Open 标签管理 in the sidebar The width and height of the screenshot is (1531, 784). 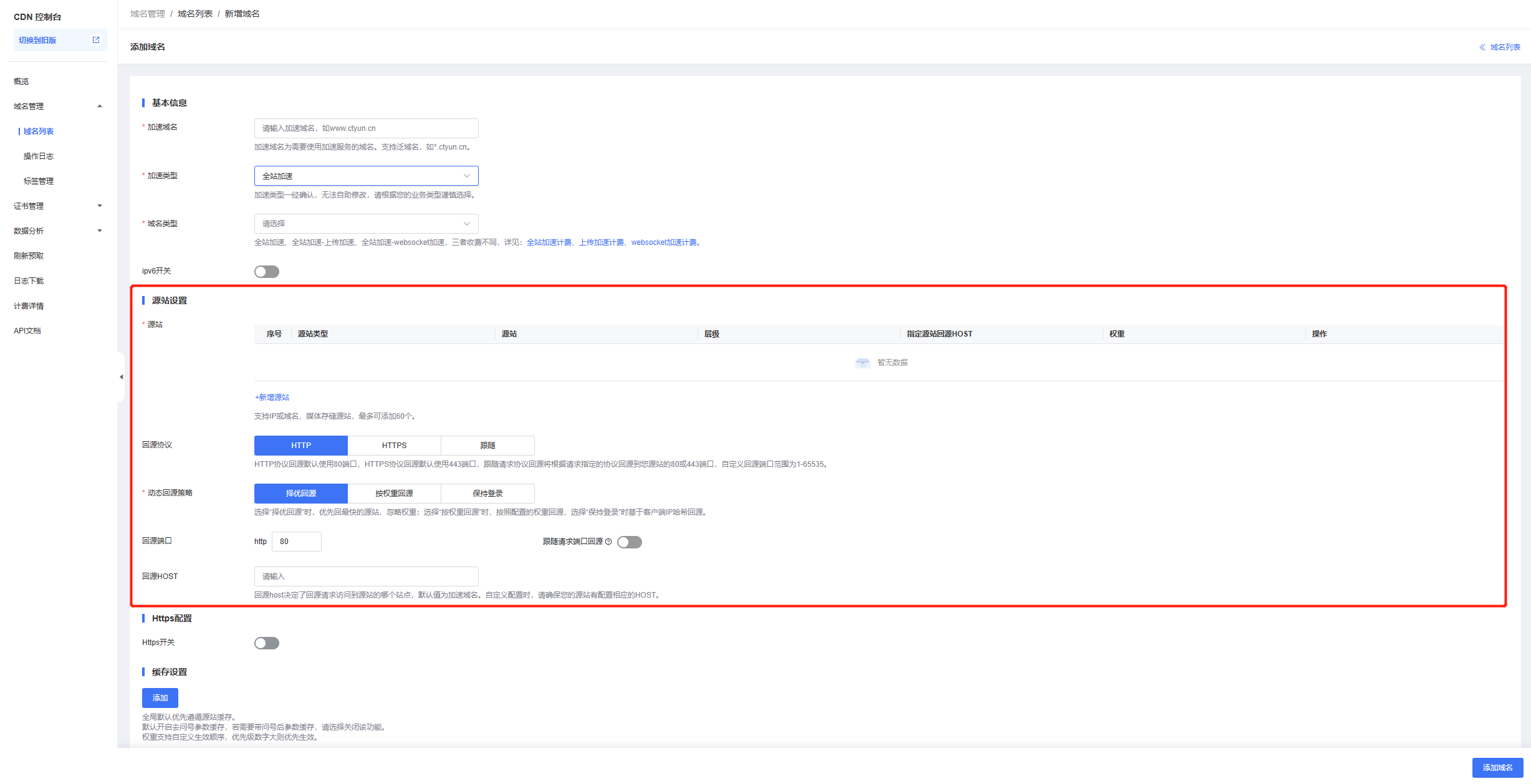pyautogui.click(x=39, y=181)
